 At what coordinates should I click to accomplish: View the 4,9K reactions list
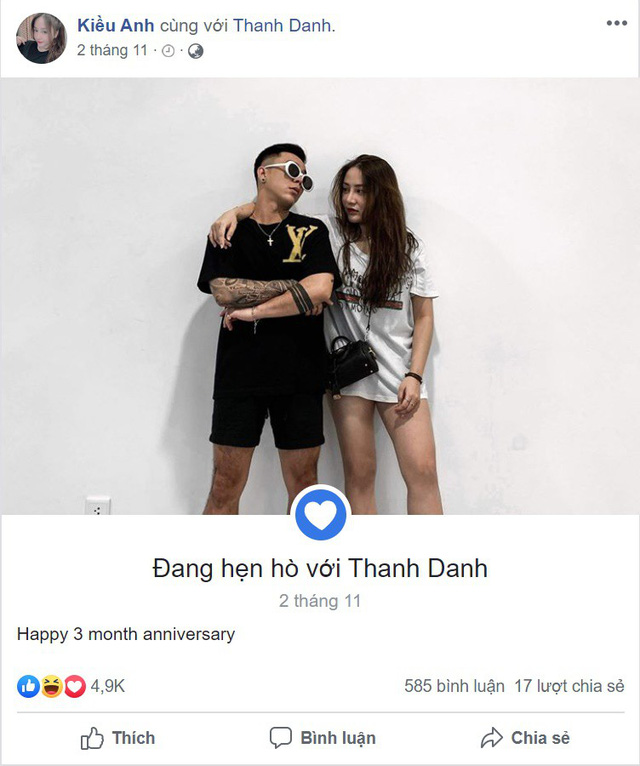[x=108, y=686]
